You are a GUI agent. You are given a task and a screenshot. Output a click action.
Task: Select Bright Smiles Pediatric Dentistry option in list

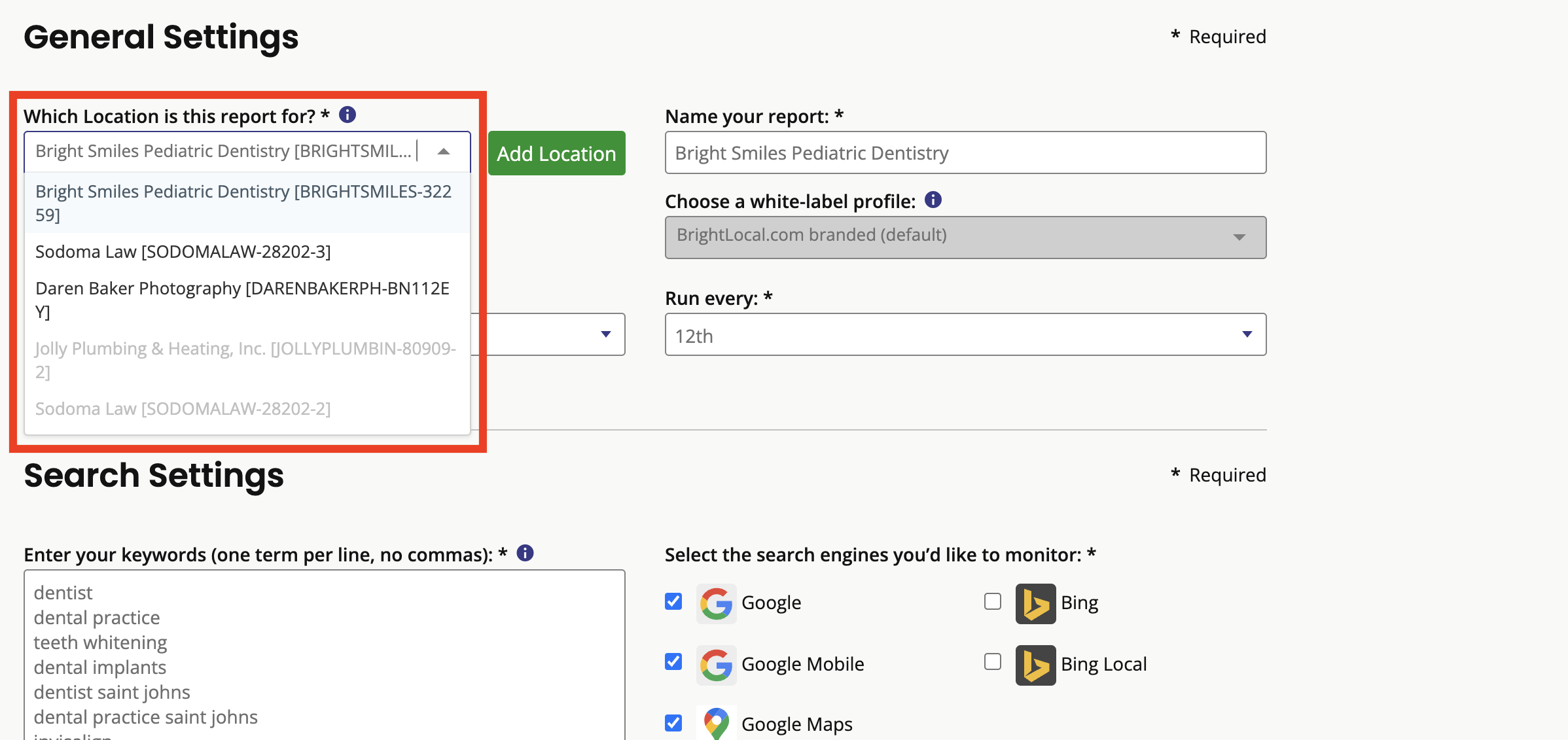(247, 203)
